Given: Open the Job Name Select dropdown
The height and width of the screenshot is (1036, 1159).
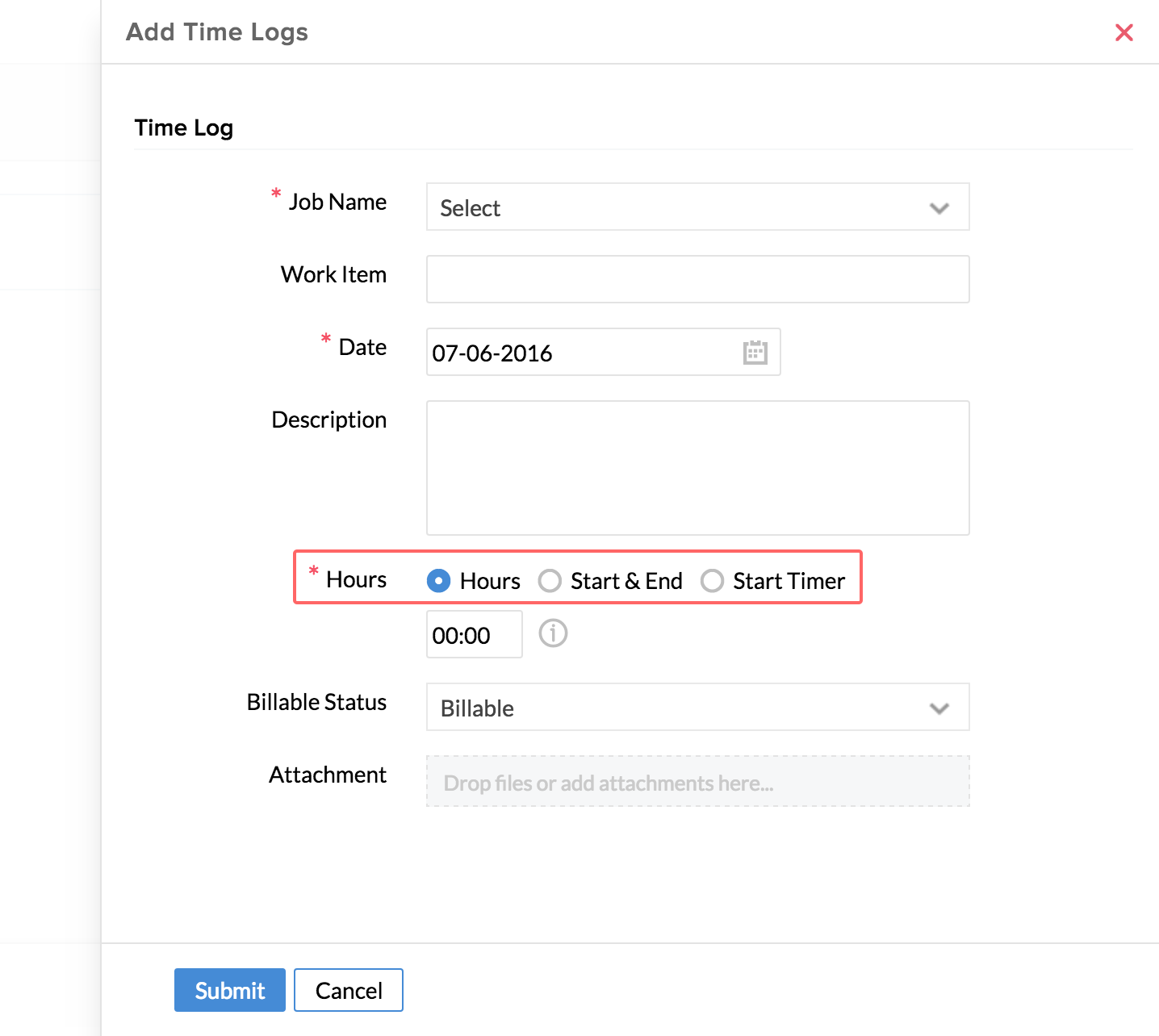Looking at the screenshot, I should [x=697, y=207].
